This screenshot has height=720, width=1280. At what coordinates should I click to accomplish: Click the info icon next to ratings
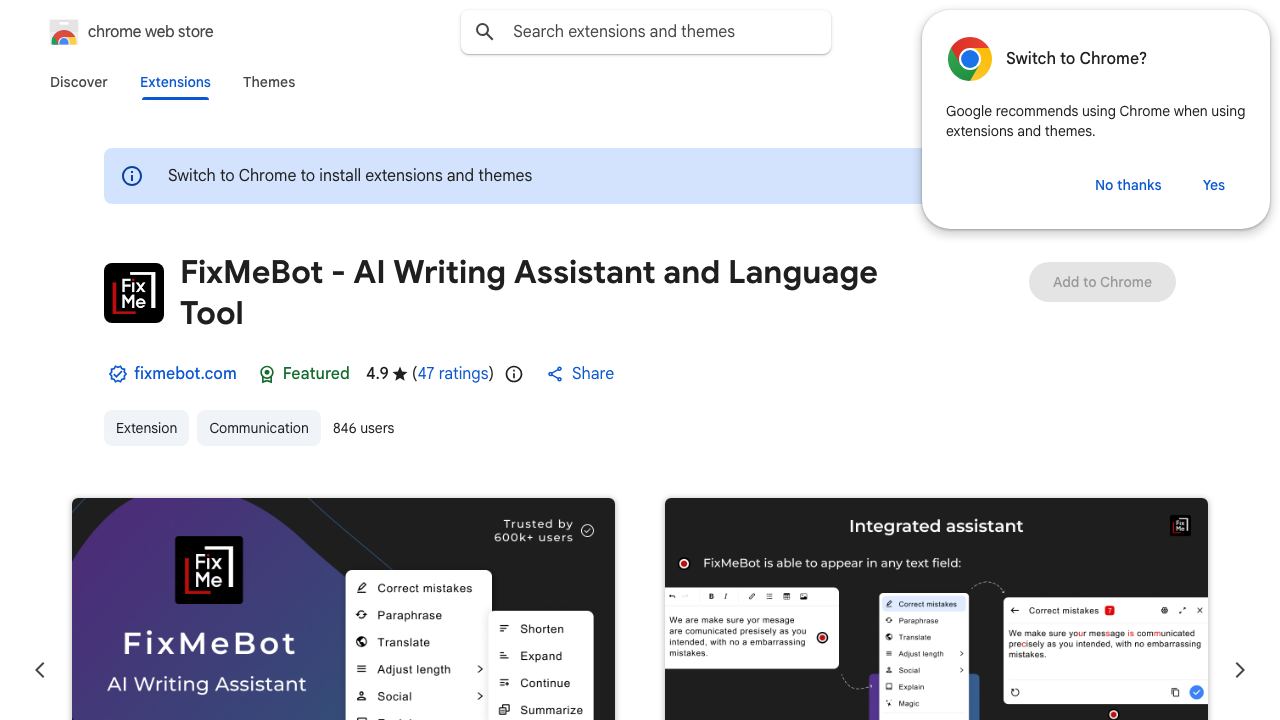tap(514, 374)
